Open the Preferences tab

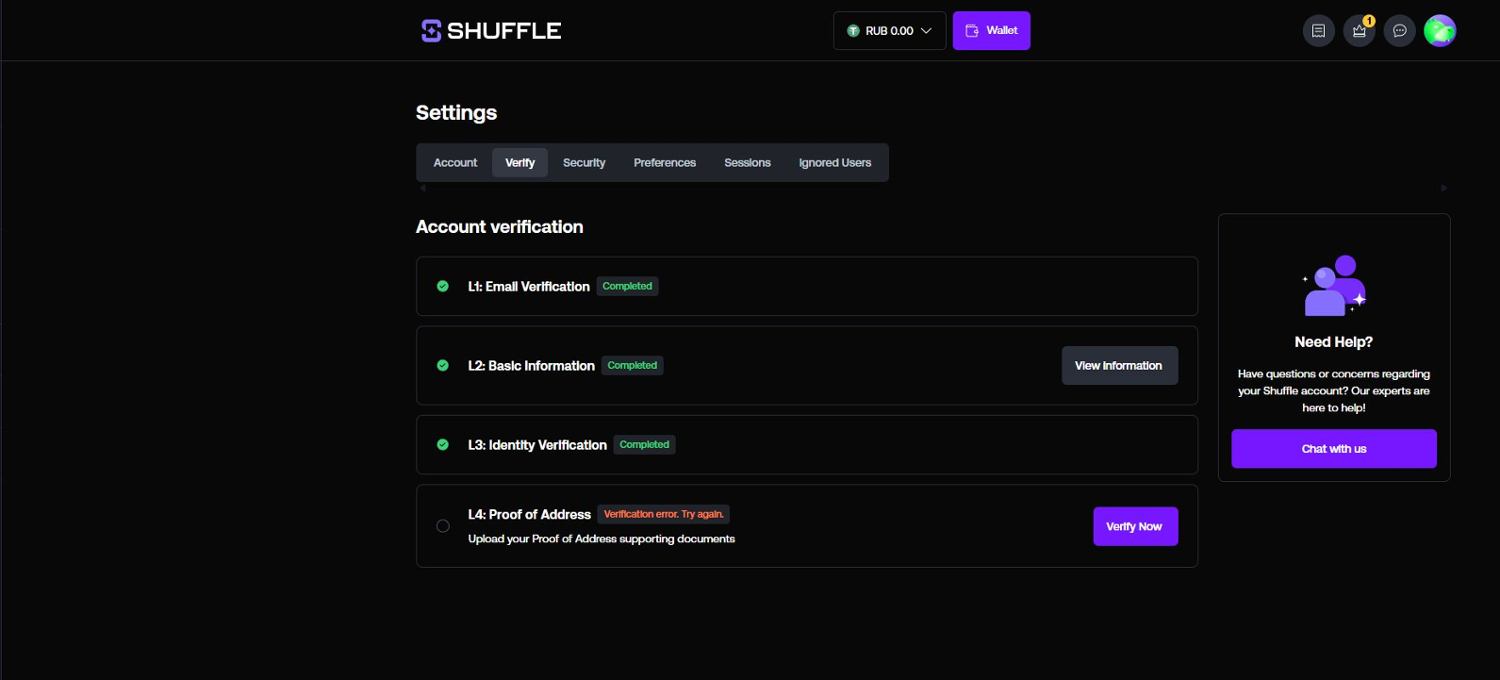664,163
